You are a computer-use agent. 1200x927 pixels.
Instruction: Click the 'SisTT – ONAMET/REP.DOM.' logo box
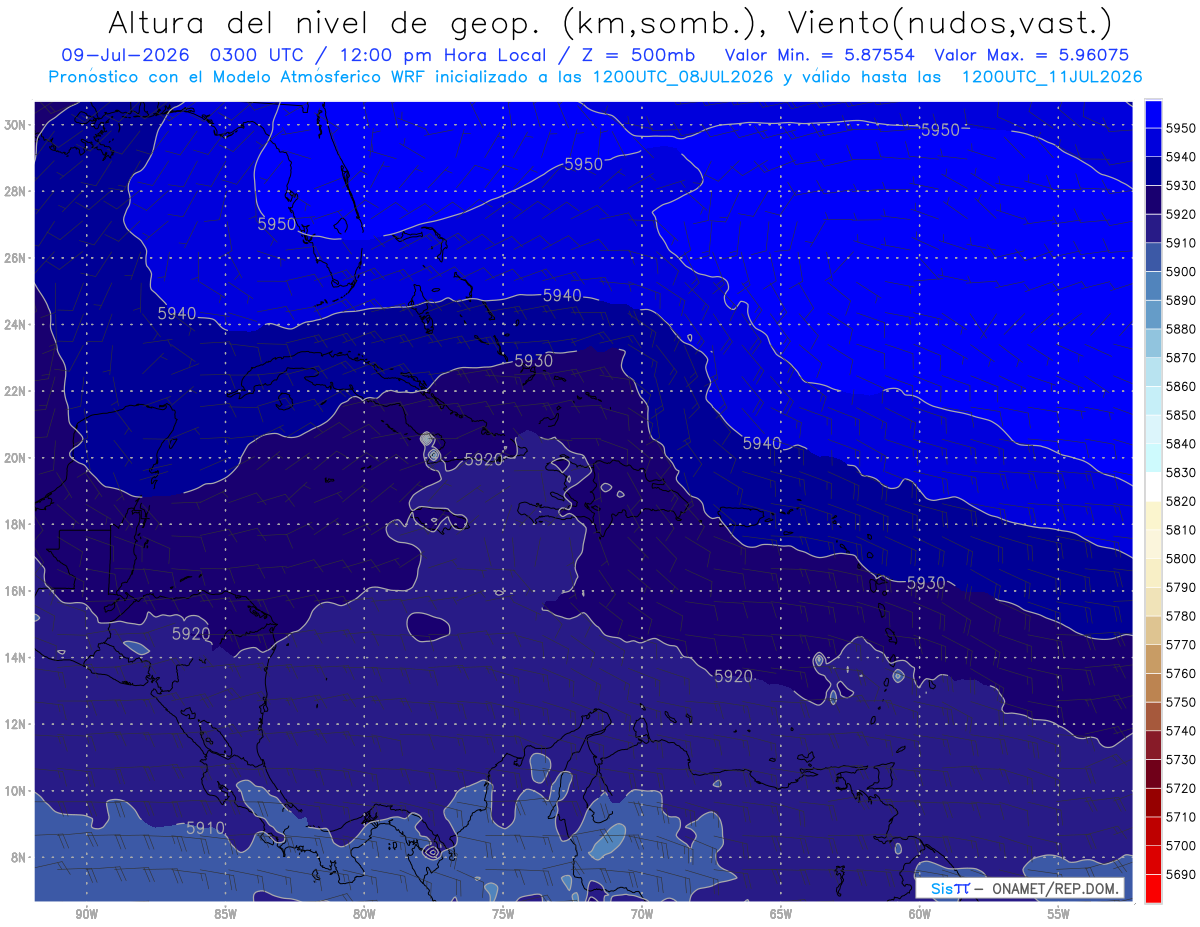pos(1020,888)
